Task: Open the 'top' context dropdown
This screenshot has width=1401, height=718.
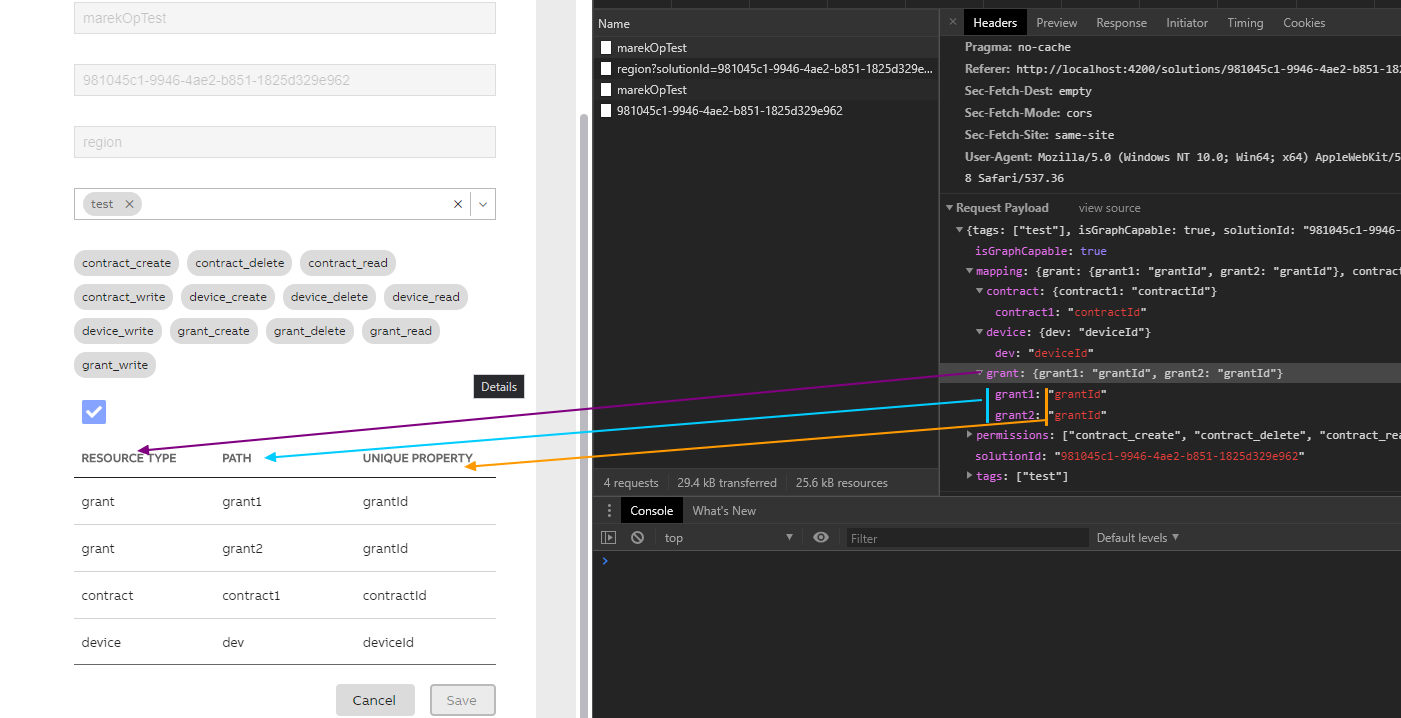Action: 728,538
